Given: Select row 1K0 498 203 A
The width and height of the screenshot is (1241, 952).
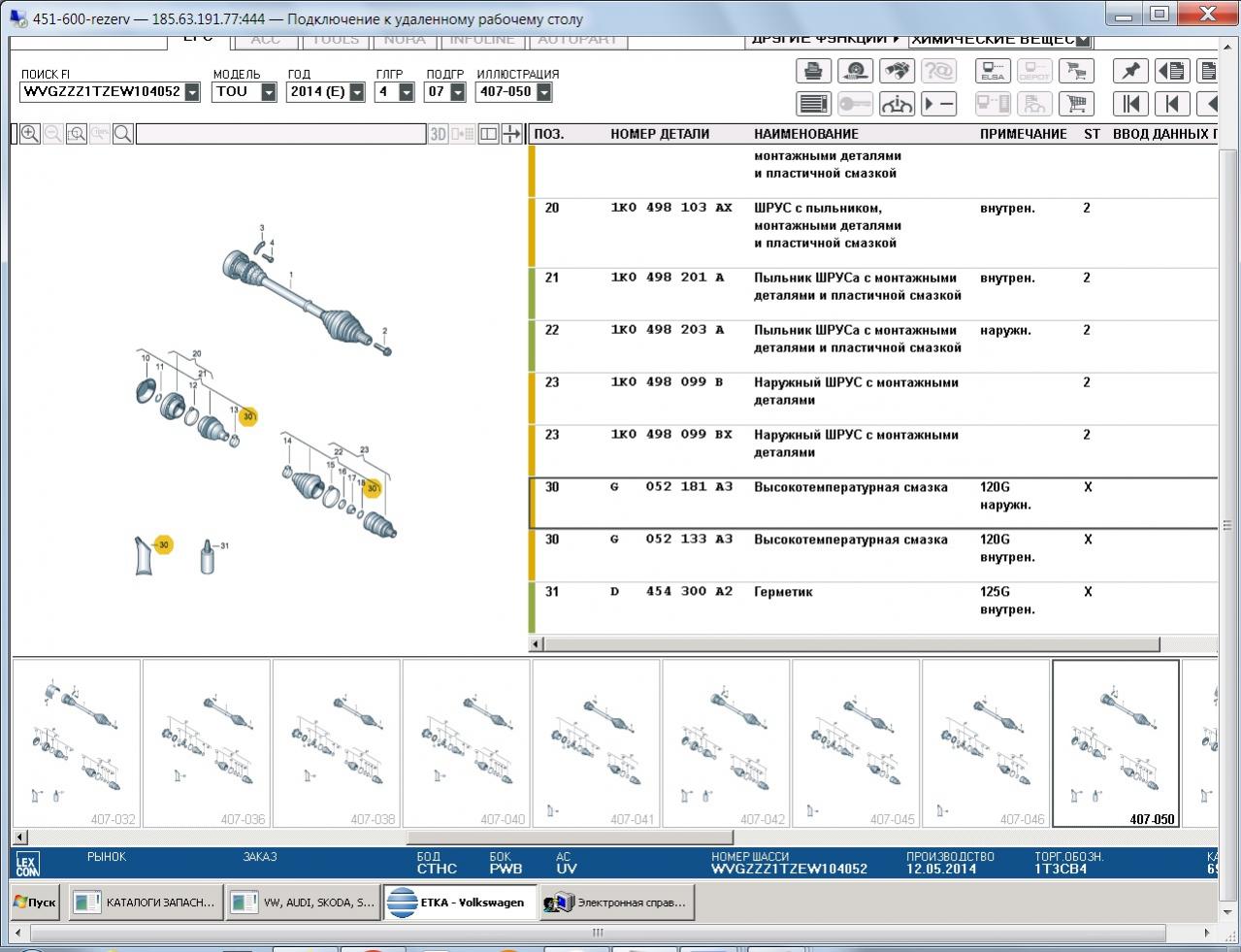Looking at the screenshot, I should pos(873,347).
